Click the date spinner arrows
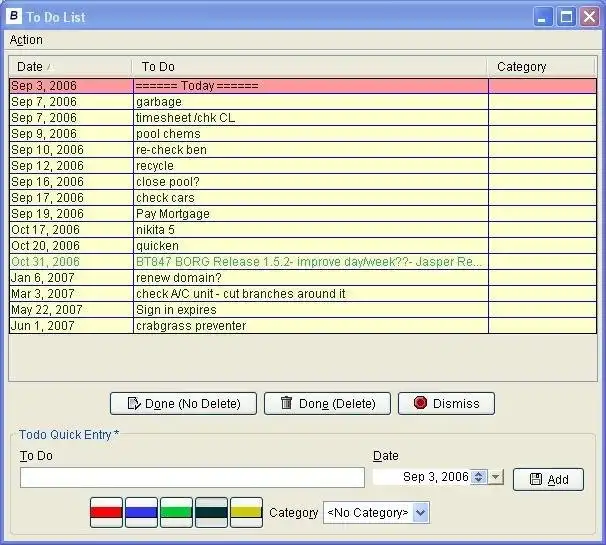The width and height of the screenshot is (606, 545). coord(479,478)
